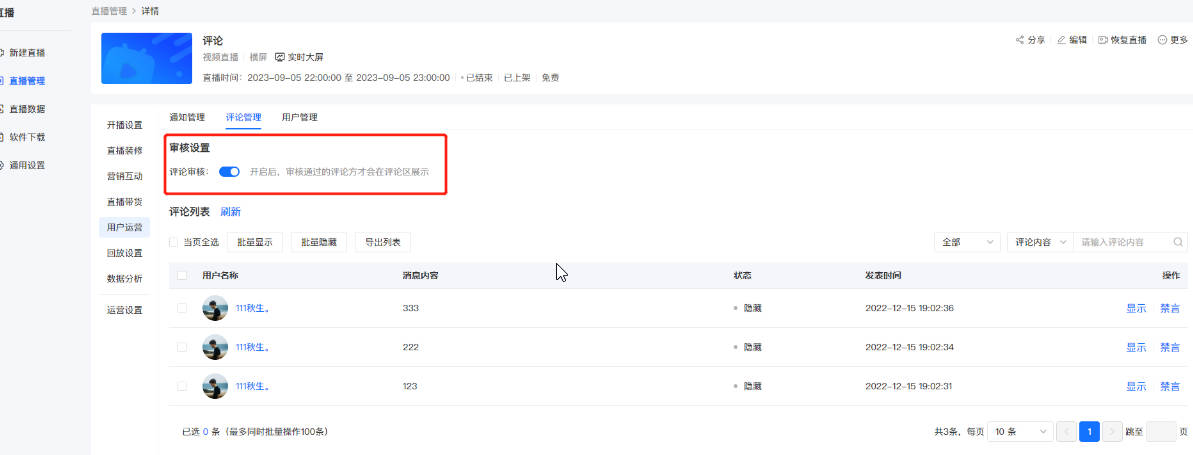Click page number 1 button
Screen dimensions: 1193x455
click(1090, 431)
